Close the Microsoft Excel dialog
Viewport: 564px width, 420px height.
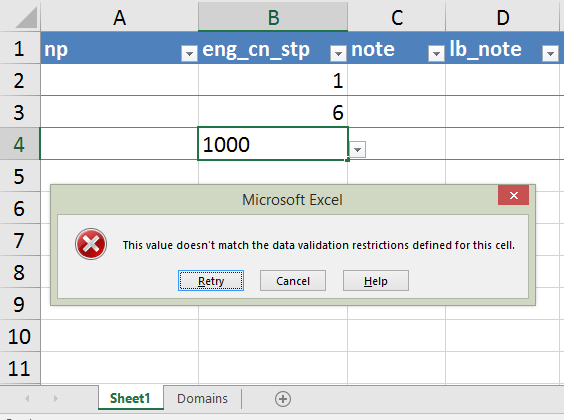[513, 195]
